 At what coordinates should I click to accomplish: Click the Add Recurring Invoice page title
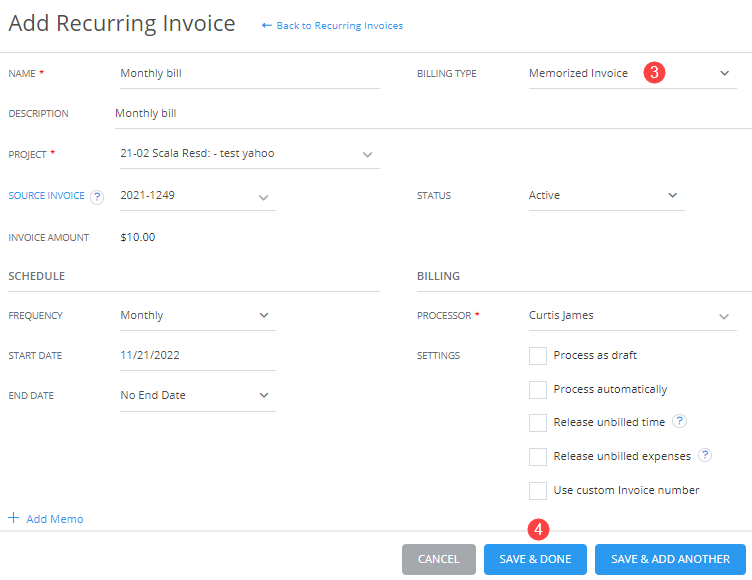122,24
